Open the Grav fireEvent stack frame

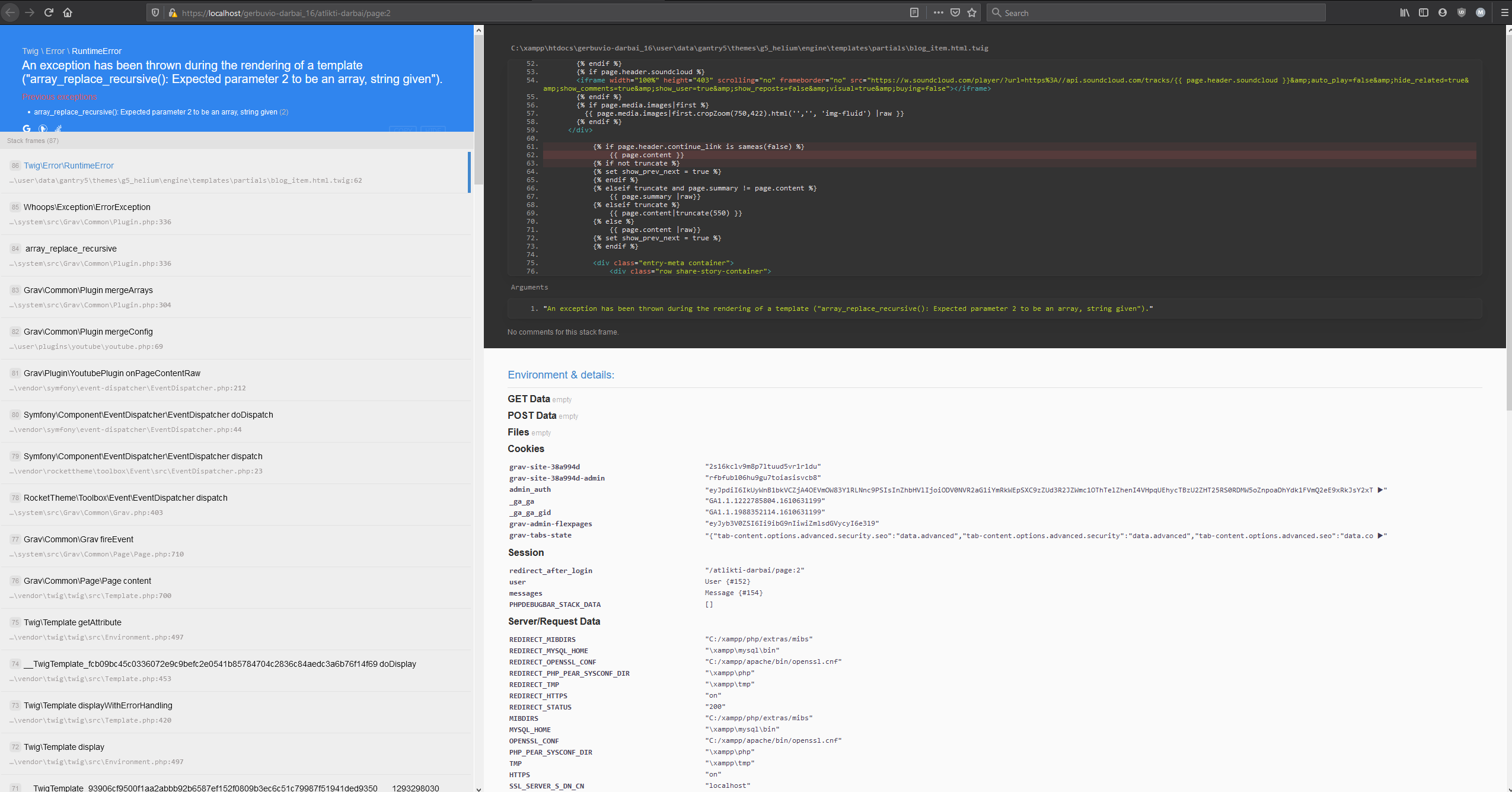pos(235,546)
